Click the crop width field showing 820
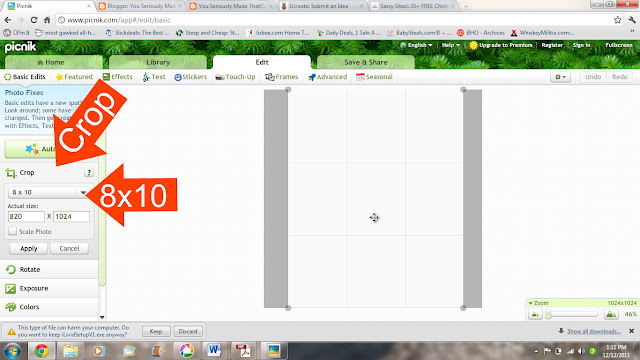 click(x=26, y=216)
